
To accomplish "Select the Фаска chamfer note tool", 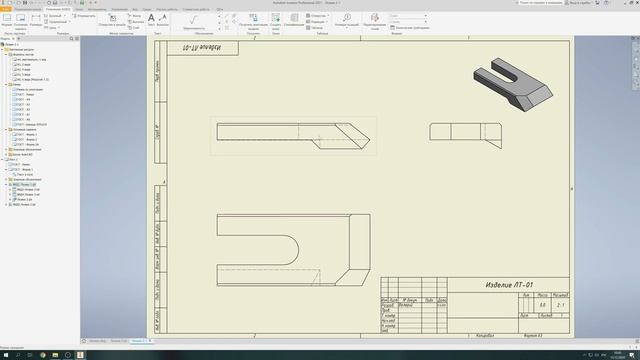I will [x=135, y=16].
